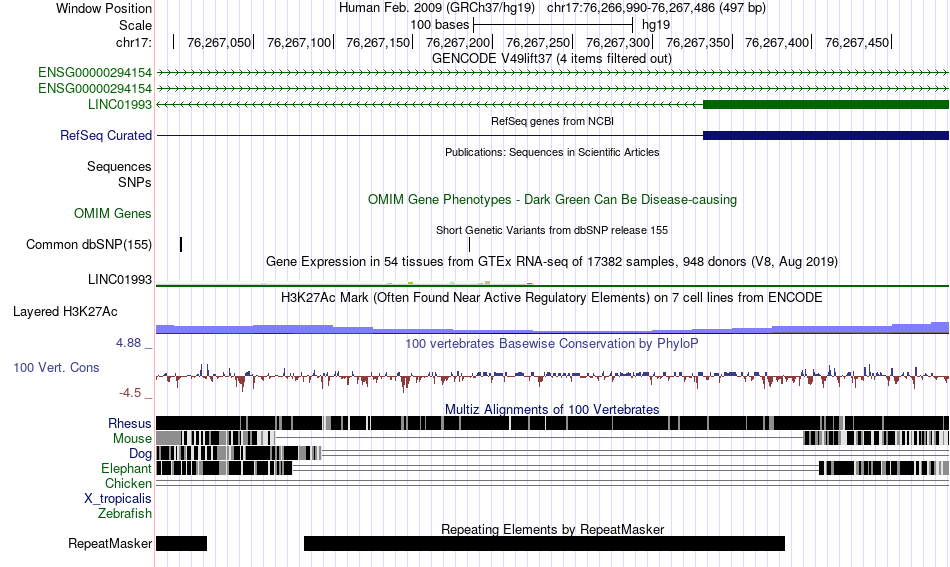Click the leftmost dbSNP variant tick mark
The height and width of the screenshot is (567, 950).
(x=181, y=245)
